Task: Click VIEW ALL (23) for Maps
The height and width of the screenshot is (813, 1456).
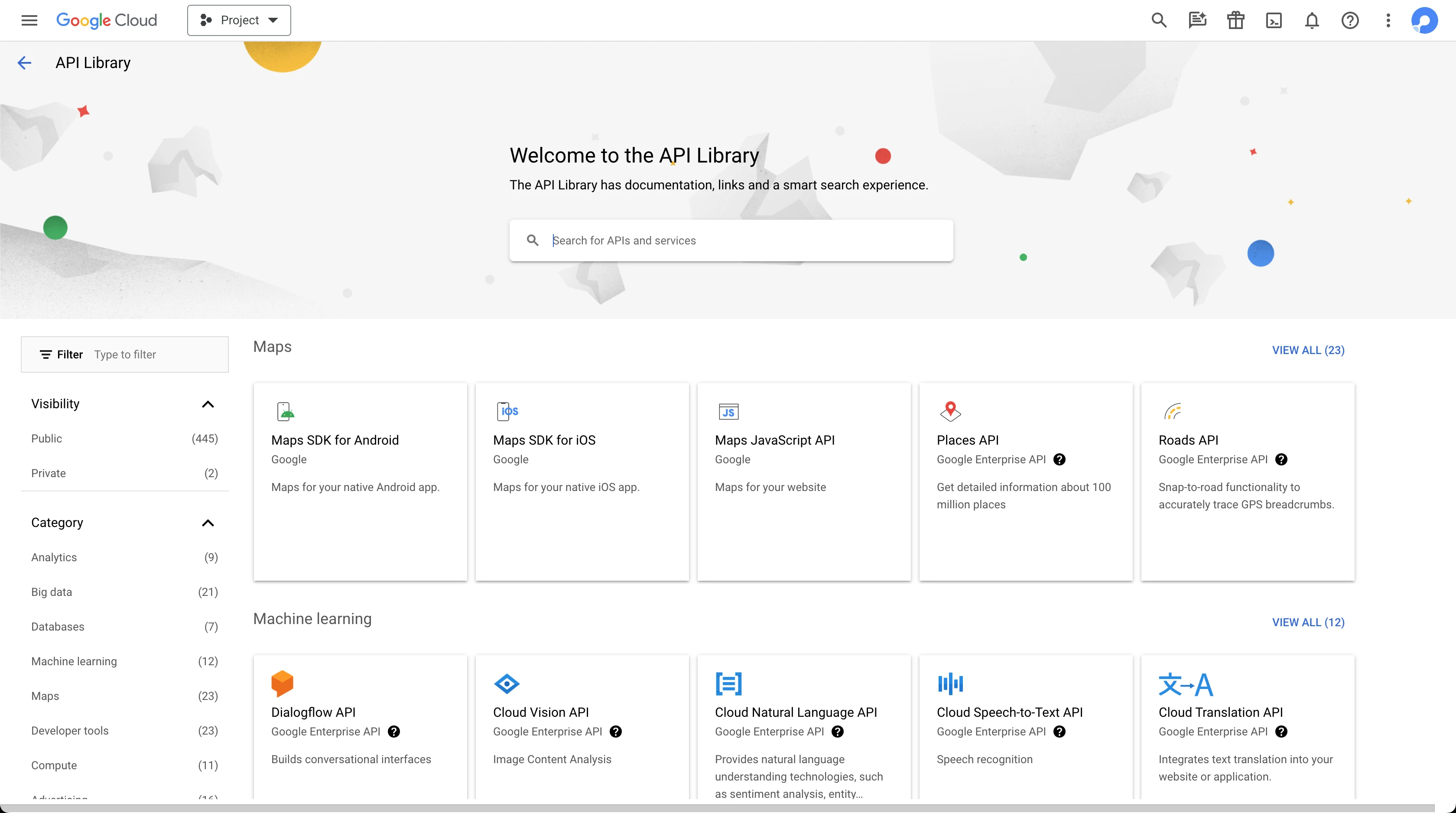Action: click(x=1308, y=350)
